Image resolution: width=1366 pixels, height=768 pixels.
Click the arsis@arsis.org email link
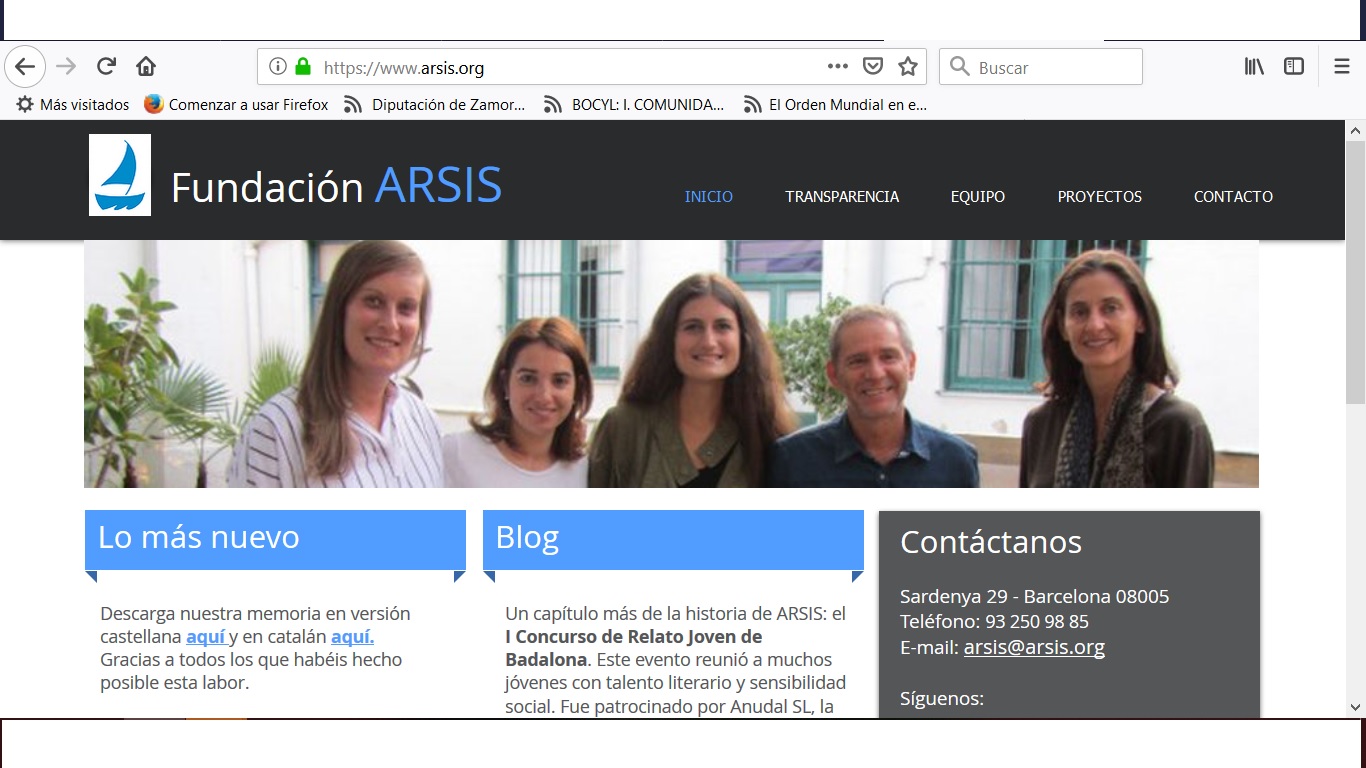(x=1034, y=647)
